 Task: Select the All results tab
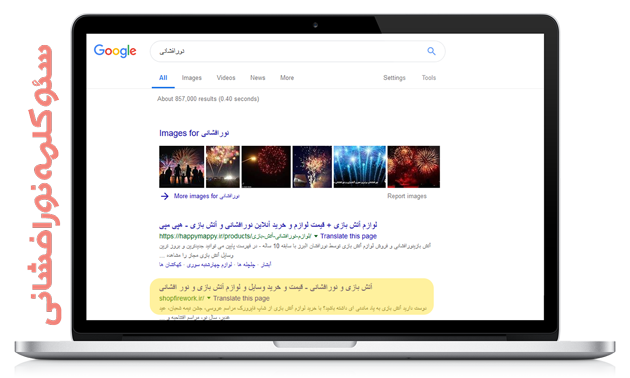point(163,78)
